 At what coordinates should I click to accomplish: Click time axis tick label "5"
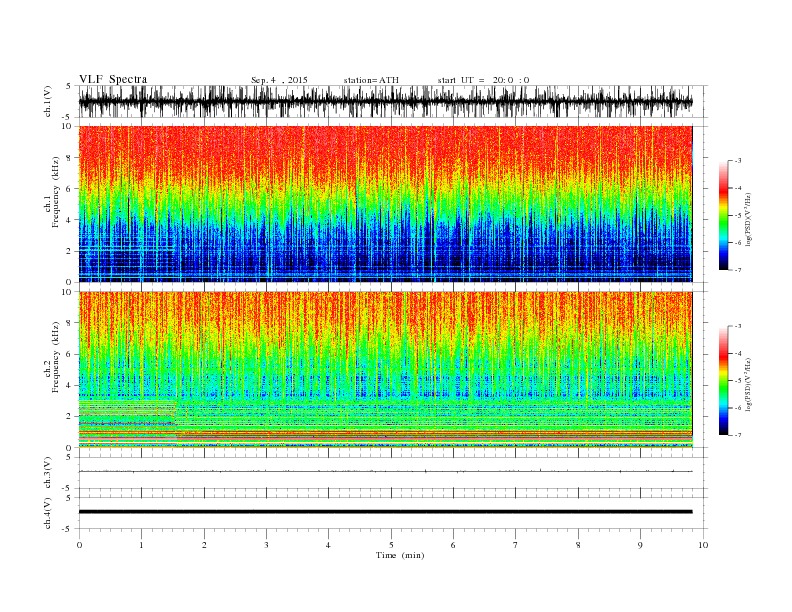(x=391, y=545)
